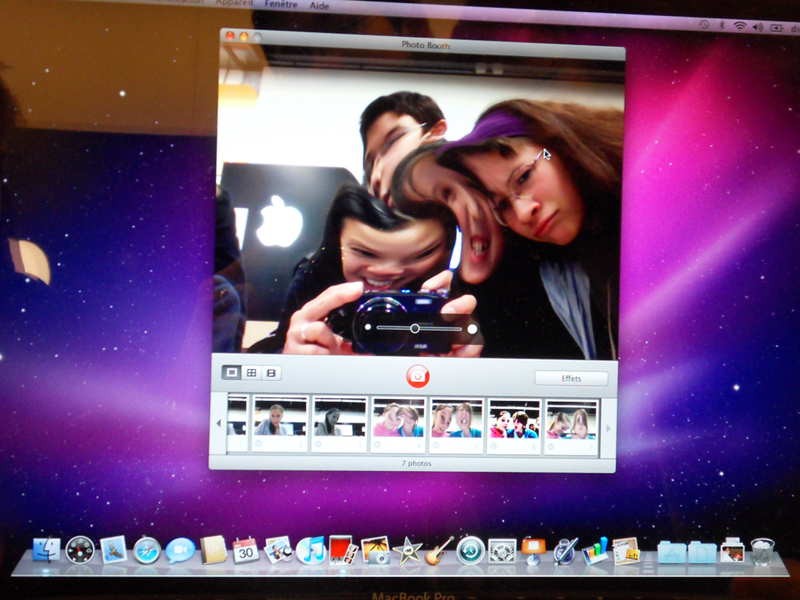Click the distortion effect slider handle

click(415, 328)
